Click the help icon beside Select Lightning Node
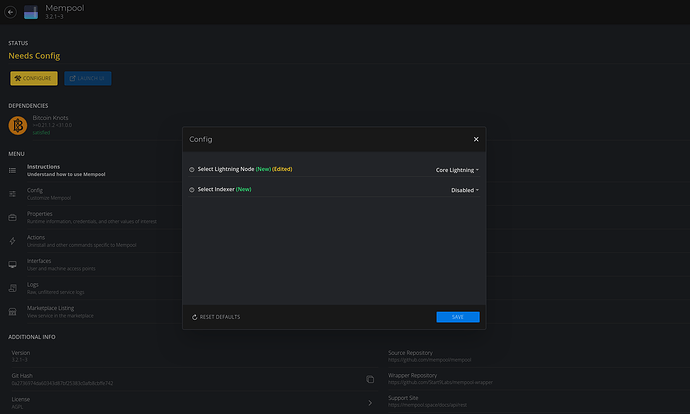The image size is (690, 414). coord(192,170)
